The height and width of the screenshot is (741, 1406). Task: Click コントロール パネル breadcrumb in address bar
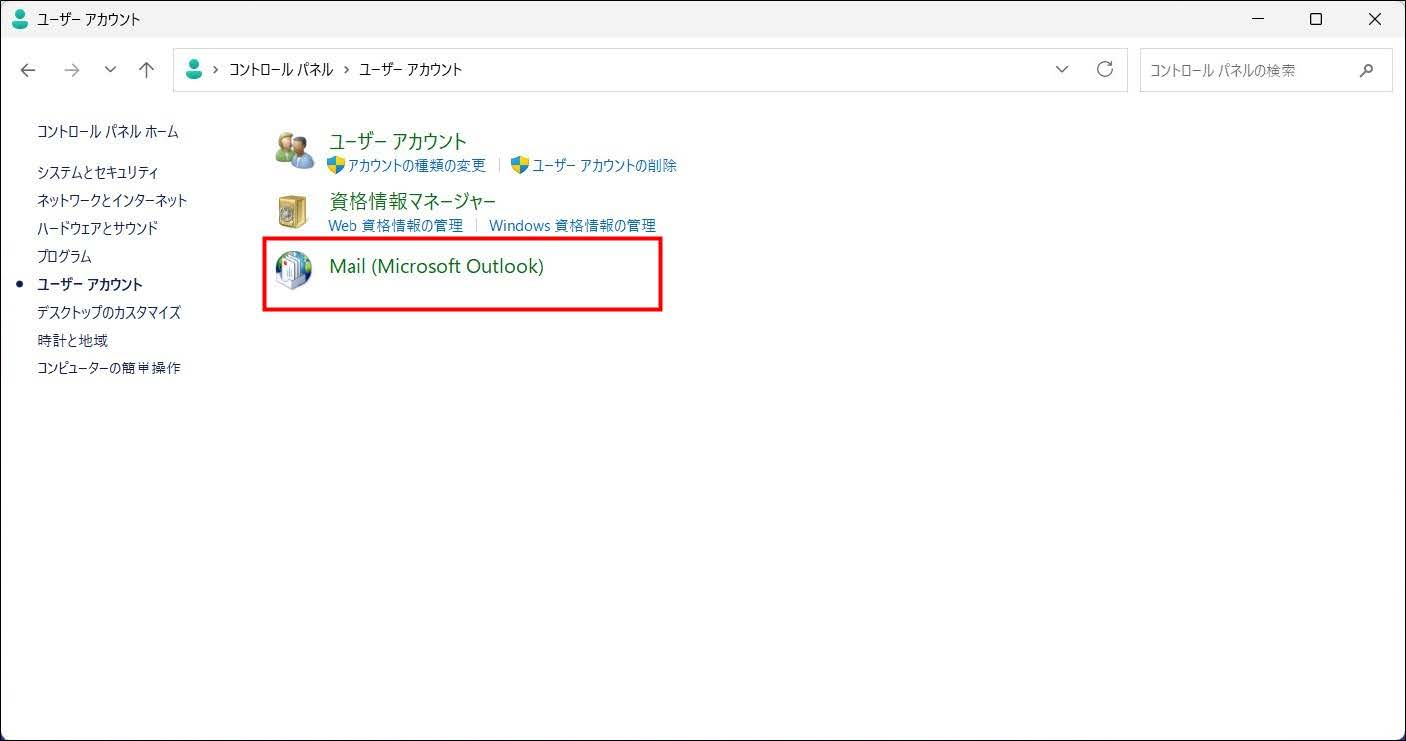coord(281,70)
